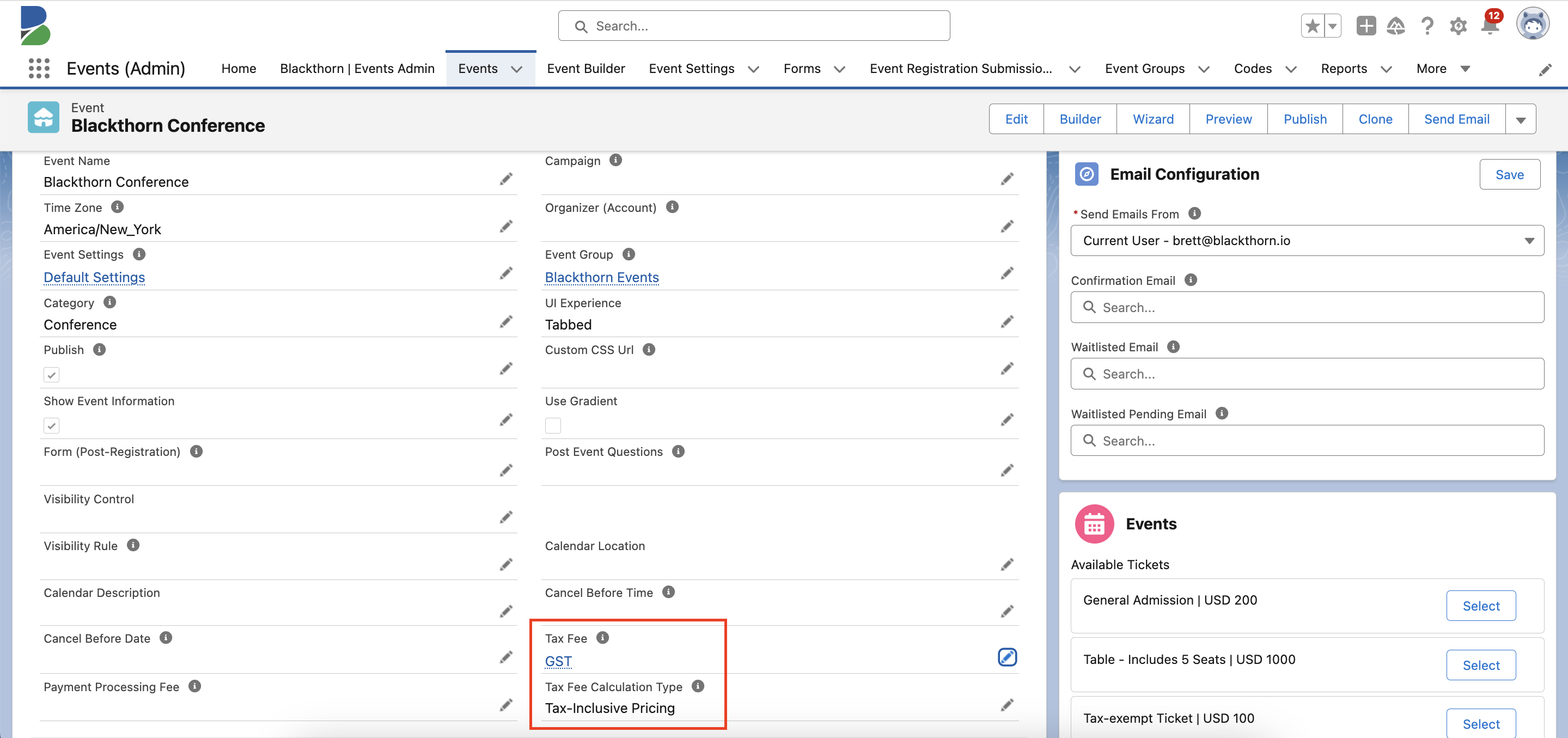Open the Blackthorn Events link
1568x738 pixels.
point(602,277)
